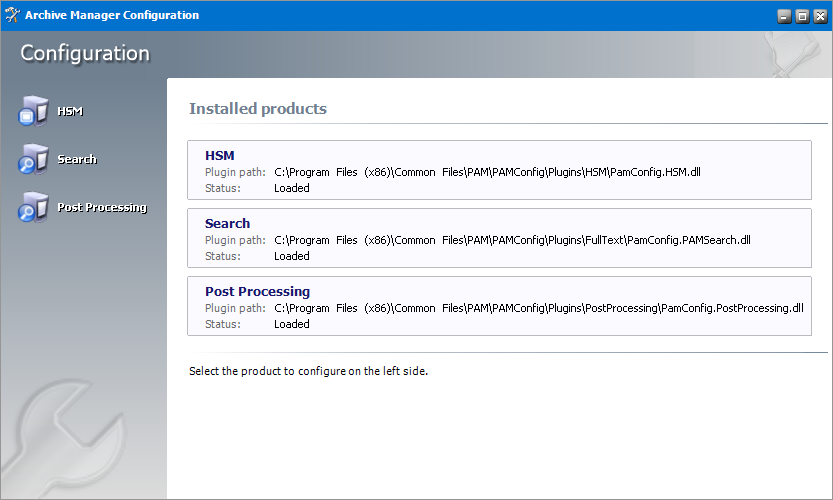Open Post Processing label in left sidebar
This screenshot has height=500, width=833.
pyautogui.click(x=102, y=207)
